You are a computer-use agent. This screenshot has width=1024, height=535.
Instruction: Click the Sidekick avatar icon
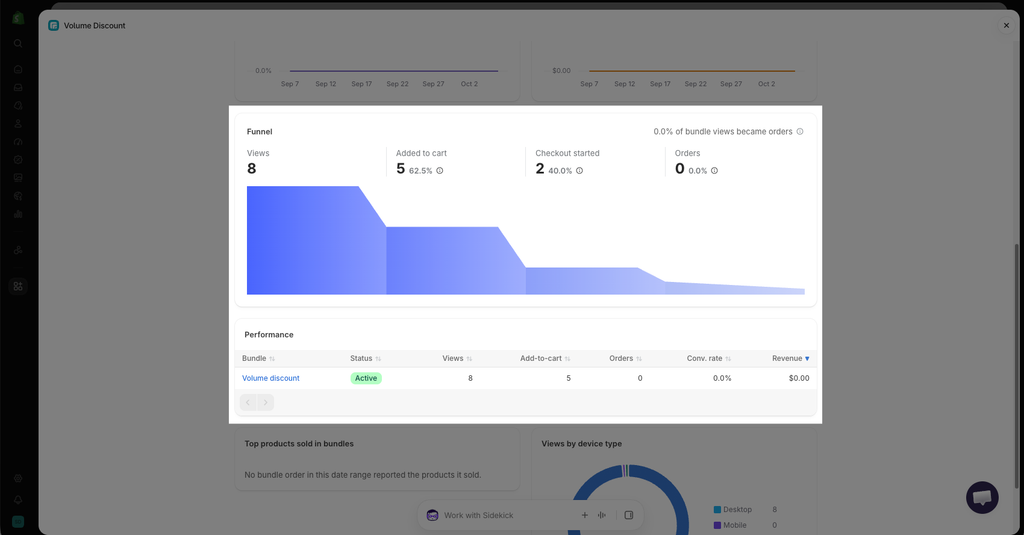click(x=432, y=515)
